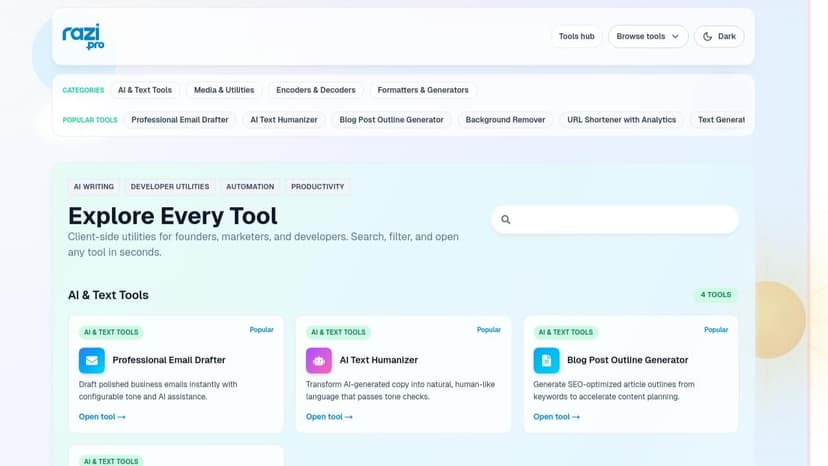Focus the tool search input field
The height and width of the screenshot is (466, 828).
[615, 219]
